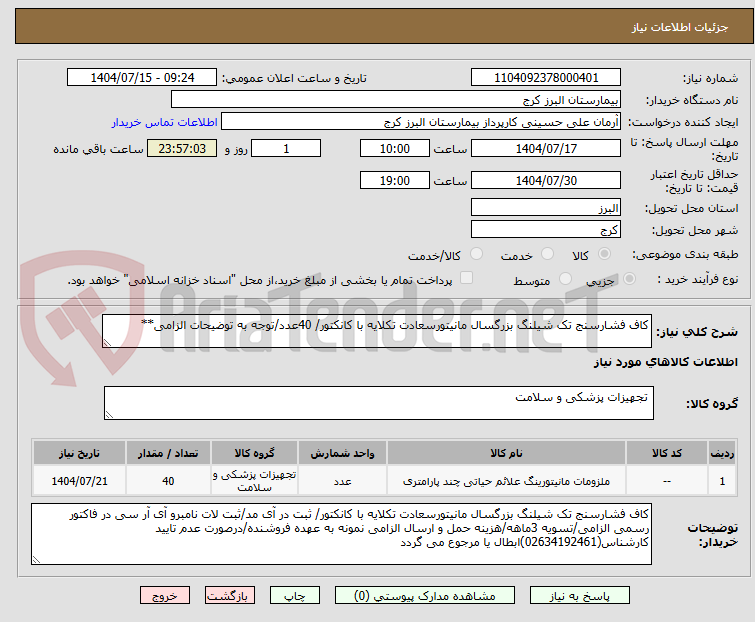Image resolution: width=755 pixels, height=622 pixels.
Task: Click the نوع فرآیند خرید label
Action: 698,279
